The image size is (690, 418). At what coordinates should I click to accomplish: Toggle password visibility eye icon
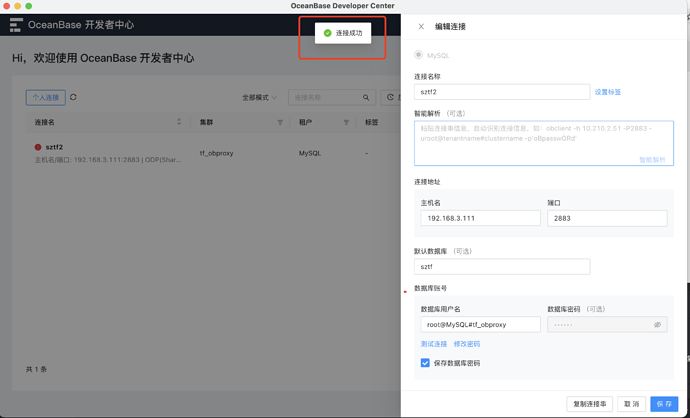657,325
